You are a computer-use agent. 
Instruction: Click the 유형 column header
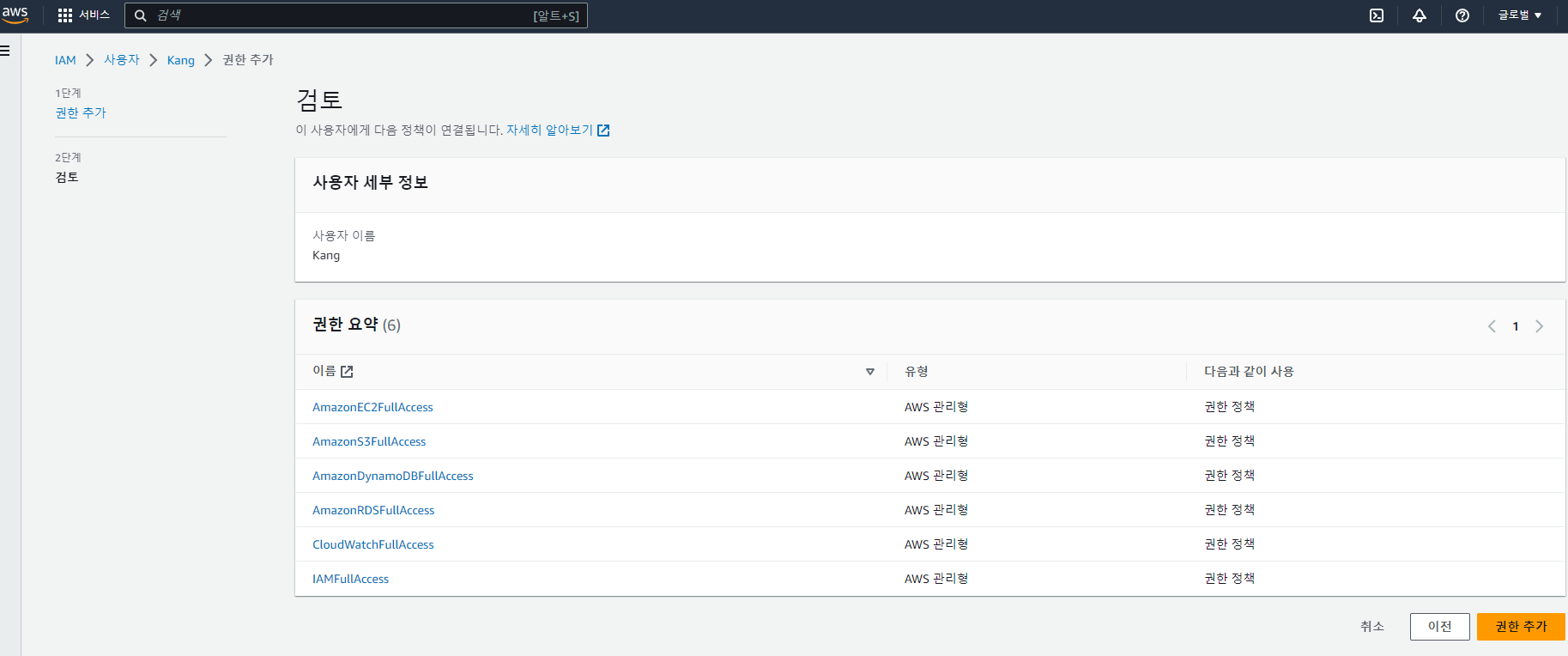[x=917, y=371]
